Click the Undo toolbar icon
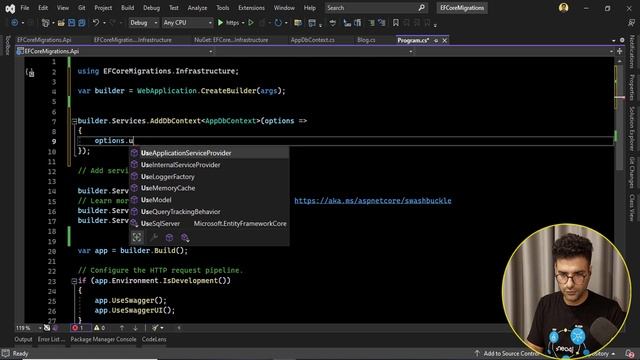 96,23
